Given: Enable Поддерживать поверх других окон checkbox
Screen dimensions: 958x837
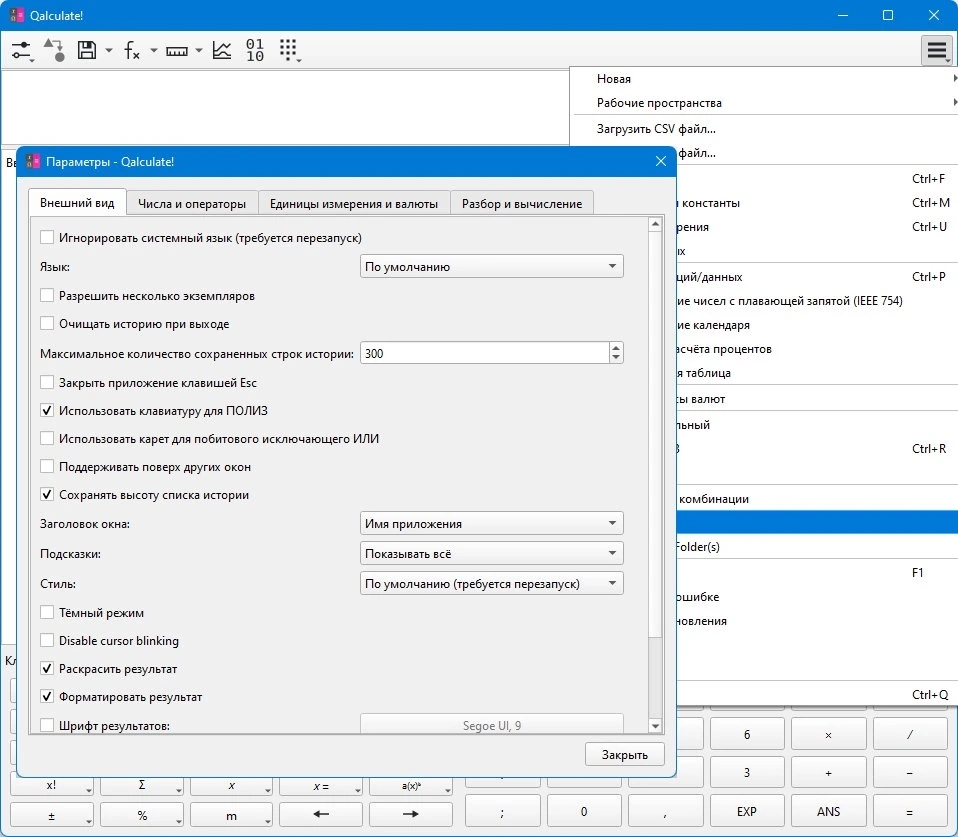Looking at the screenshot, I should point(46,467).
